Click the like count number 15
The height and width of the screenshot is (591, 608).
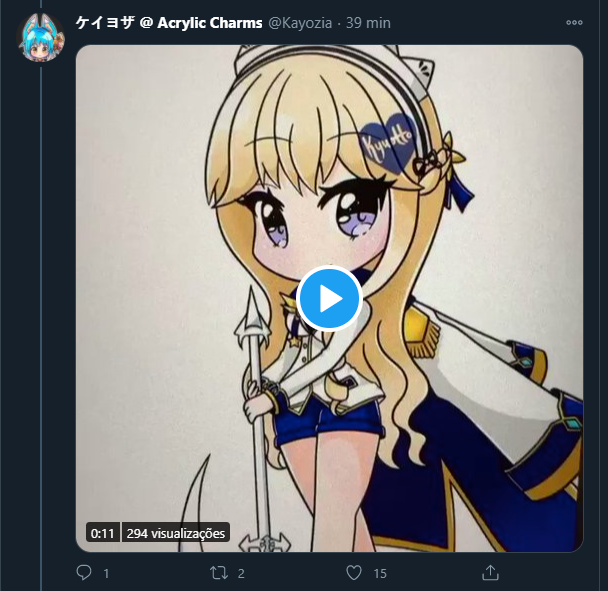coord(380,574)
